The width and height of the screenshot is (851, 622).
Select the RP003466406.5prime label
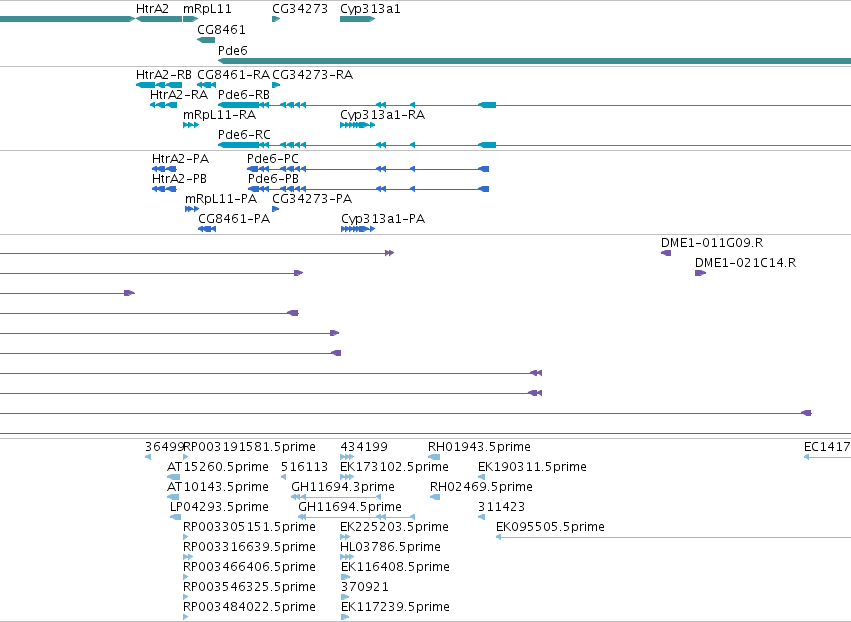click(x=249, y=567)
